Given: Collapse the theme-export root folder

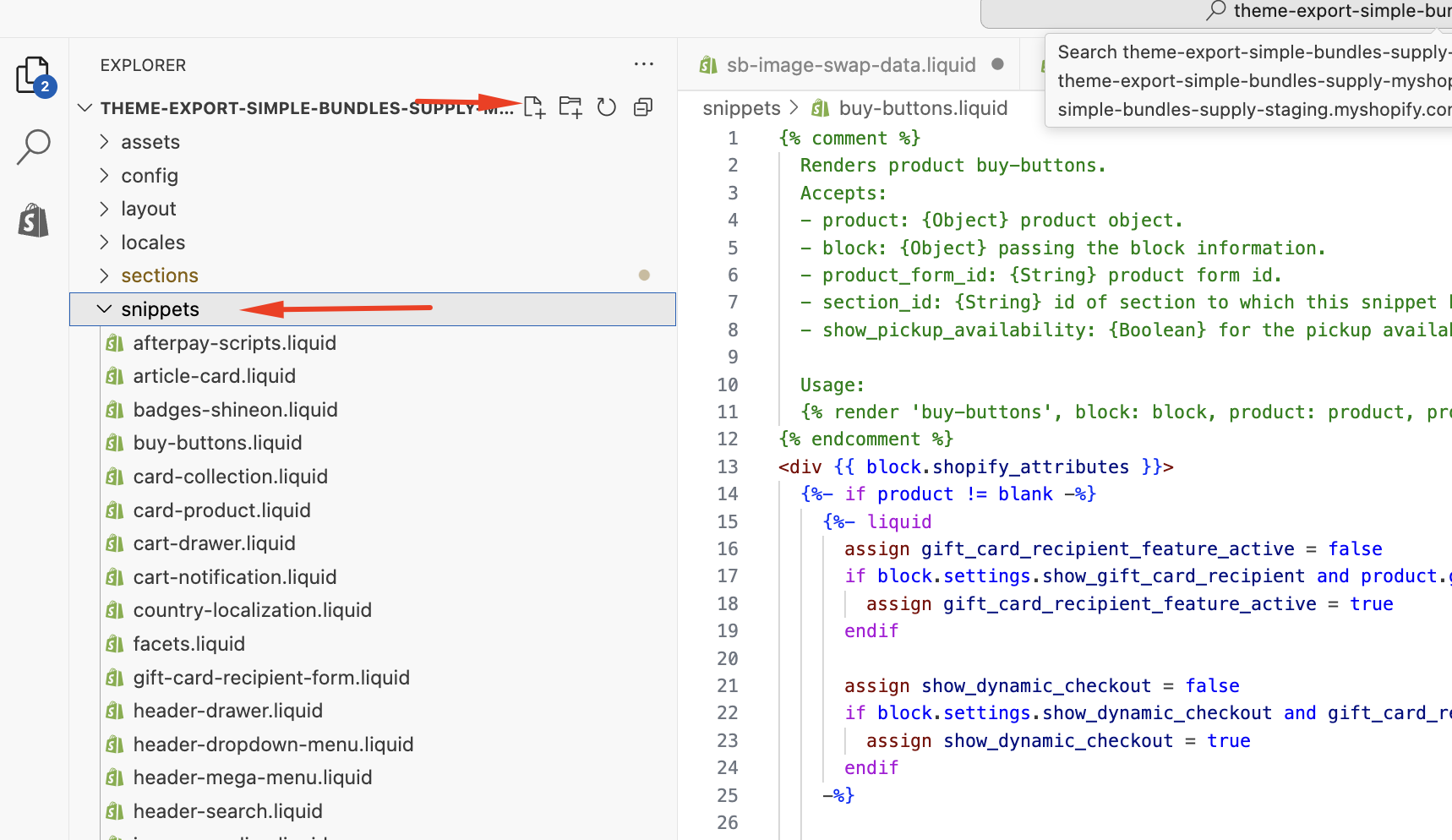Looking at the screenshot, I should pos(85,108).
